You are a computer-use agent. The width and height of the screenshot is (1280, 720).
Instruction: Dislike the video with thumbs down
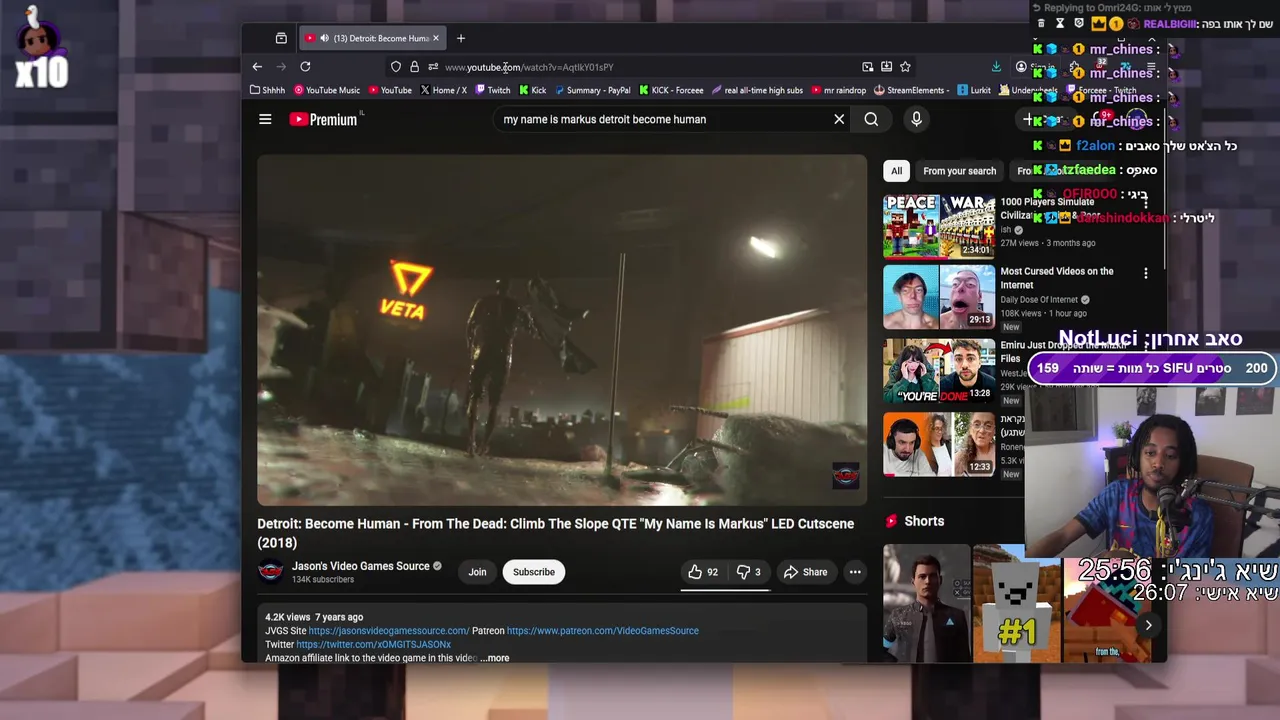click(749, 572)
